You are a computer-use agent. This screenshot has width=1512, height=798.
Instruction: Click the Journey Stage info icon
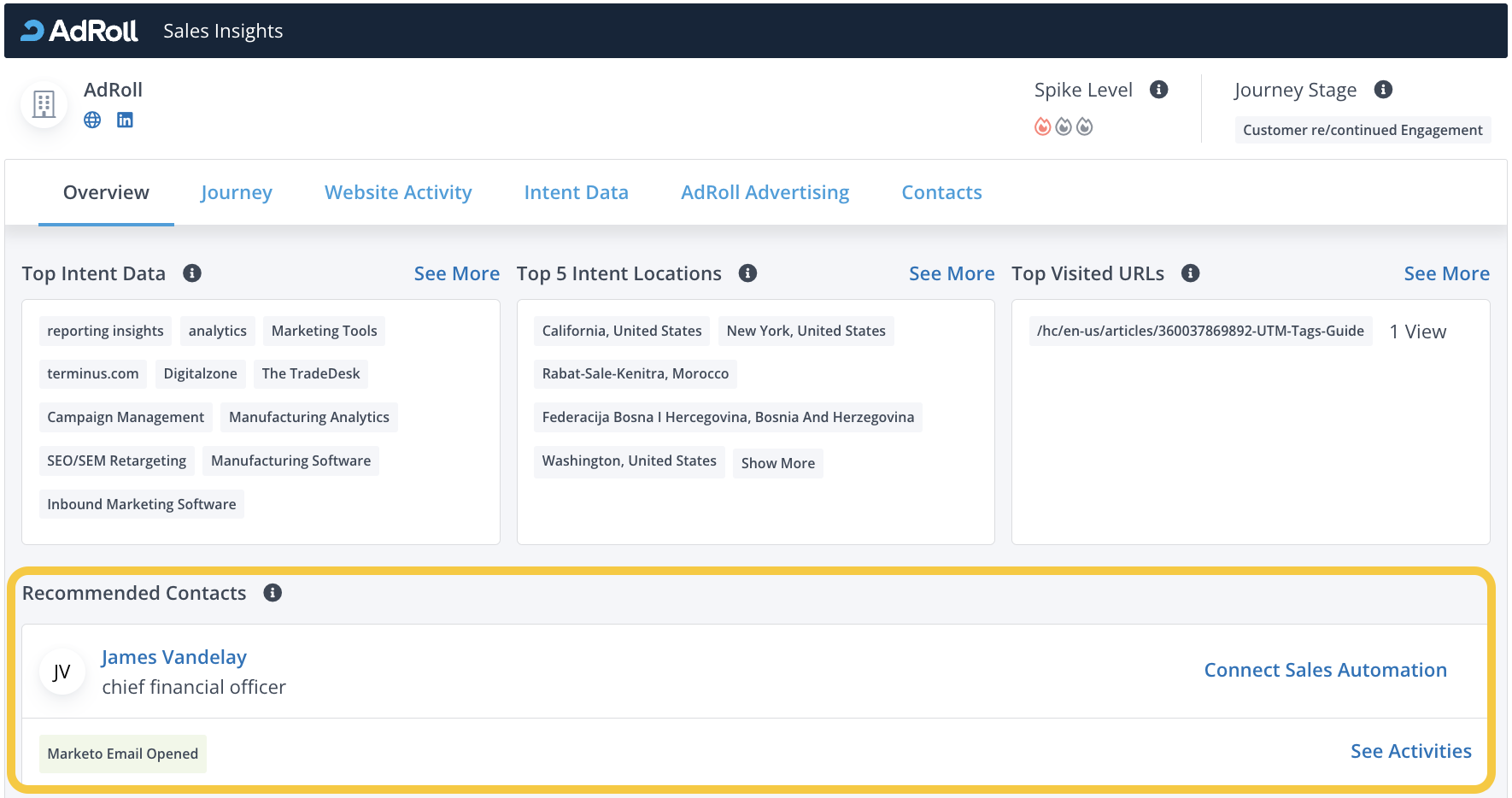click(x=1383, y=90)
